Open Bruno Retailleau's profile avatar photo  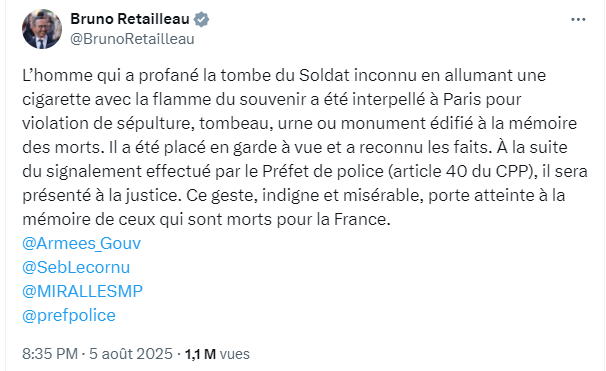pos(42,29)
